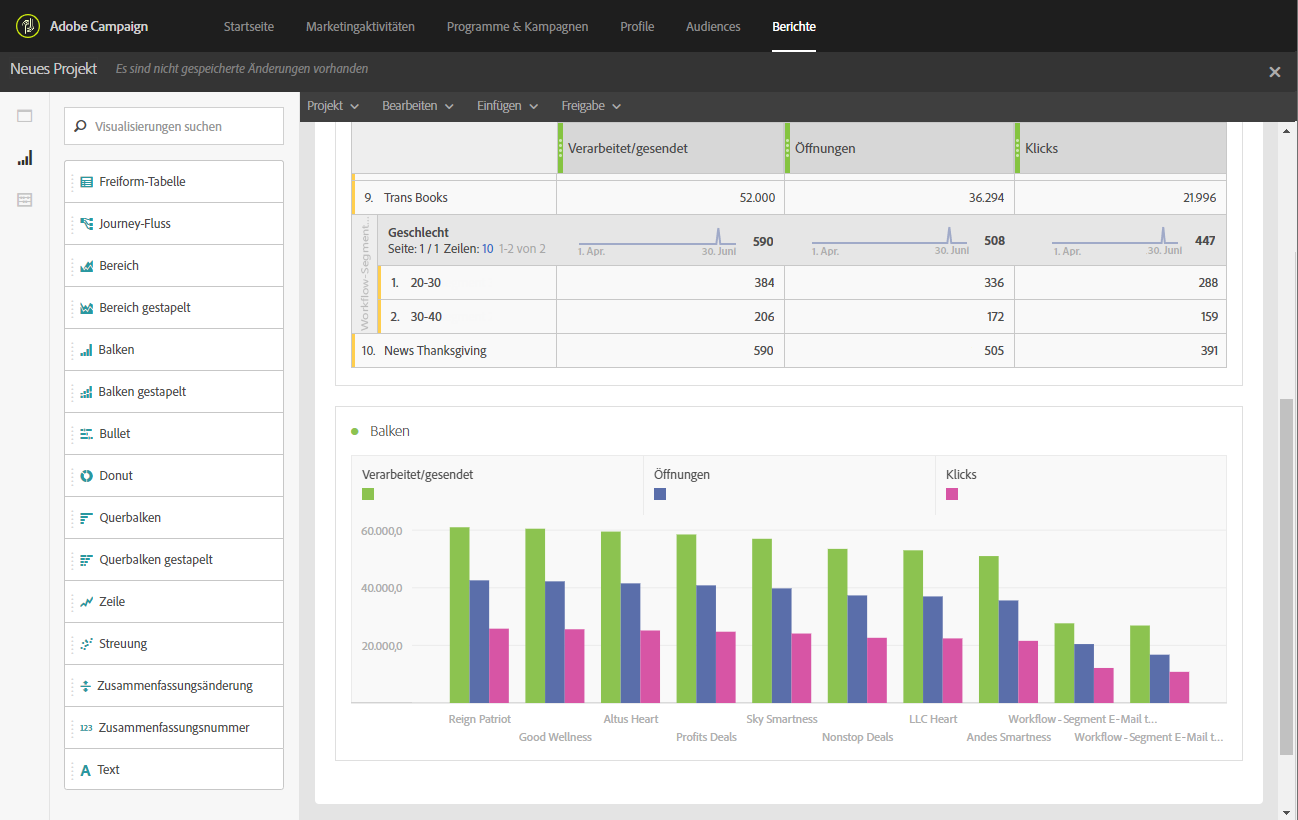Image resolution: width=1298 pixels, height=820 pixels.
Task: Click the 36.294 value cell
Action: tap(899, 198)
